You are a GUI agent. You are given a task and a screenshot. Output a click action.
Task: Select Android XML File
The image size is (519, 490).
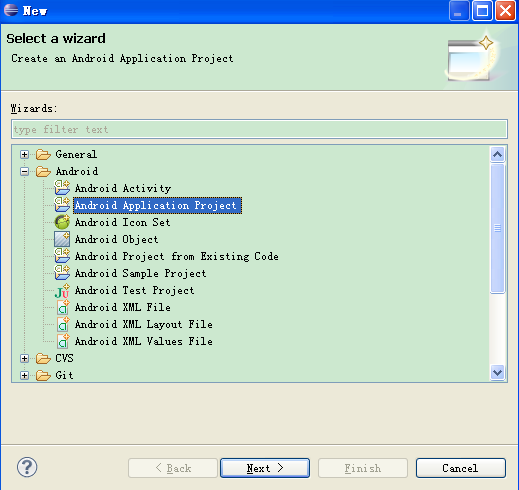pyautogui.click(x=123, y=307)
